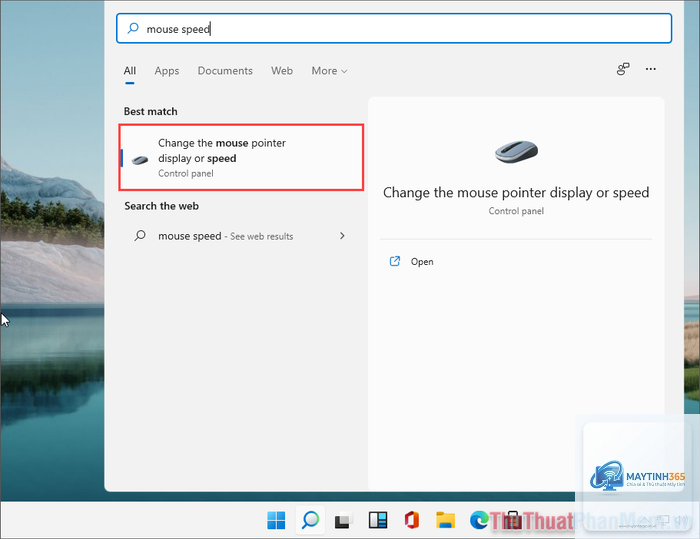This screenshot has width=700, height=539.
Task: Select mouse speed See web results
Action: 240,236
